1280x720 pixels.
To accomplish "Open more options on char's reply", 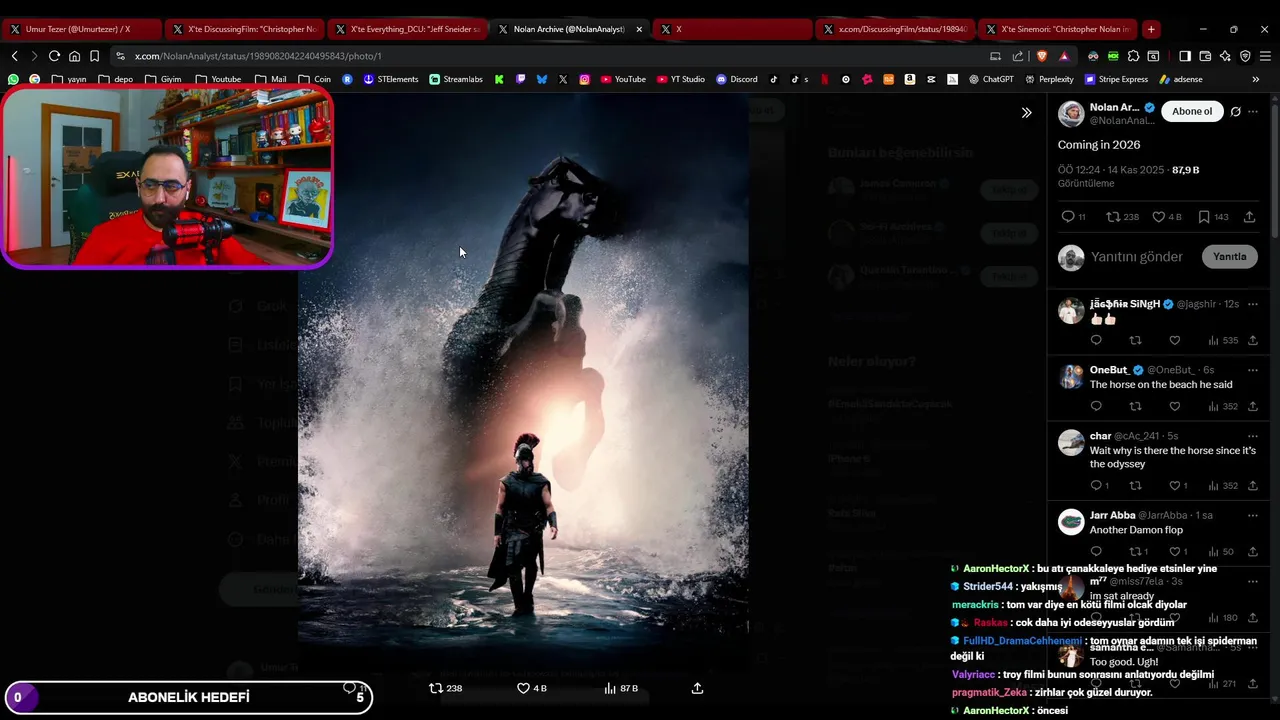I will (x=1253, y=436).
